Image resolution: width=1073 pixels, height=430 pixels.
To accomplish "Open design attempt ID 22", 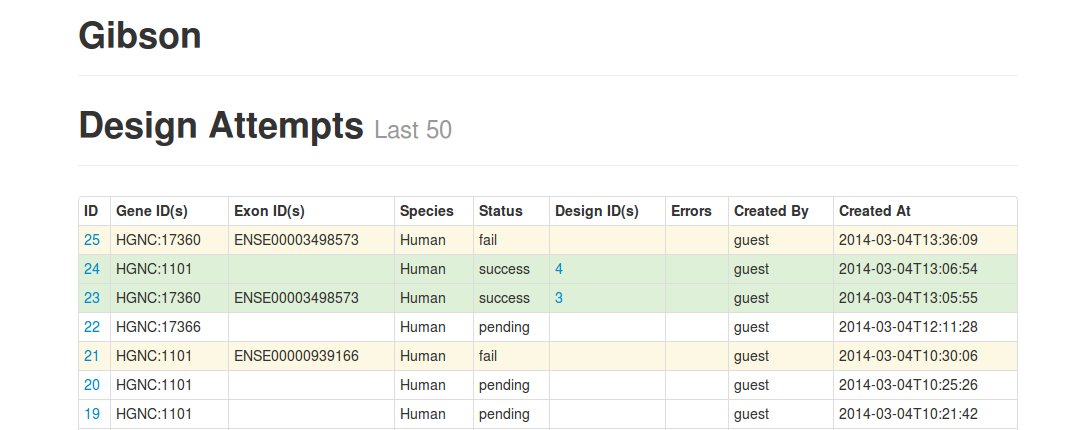I will click(x=92, y=327).
